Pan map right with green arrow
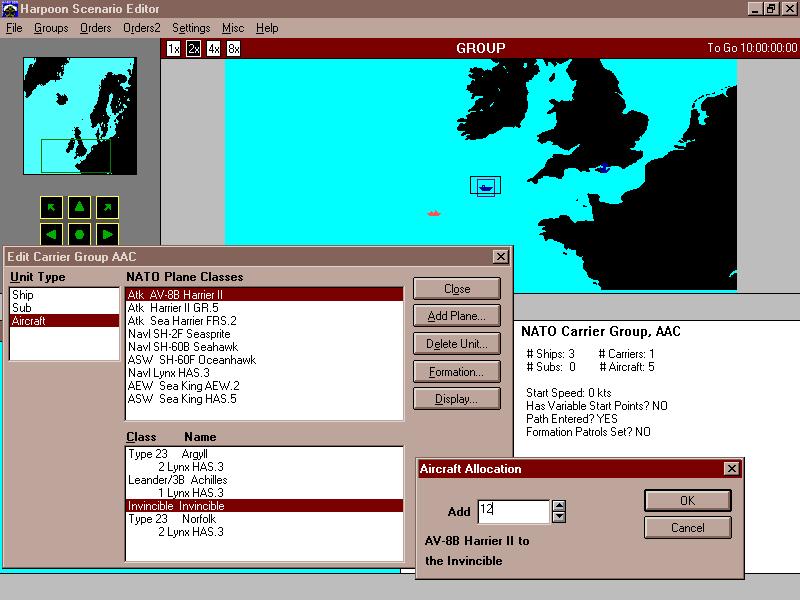This screenshot has height=600, width=800. point(107,234)
